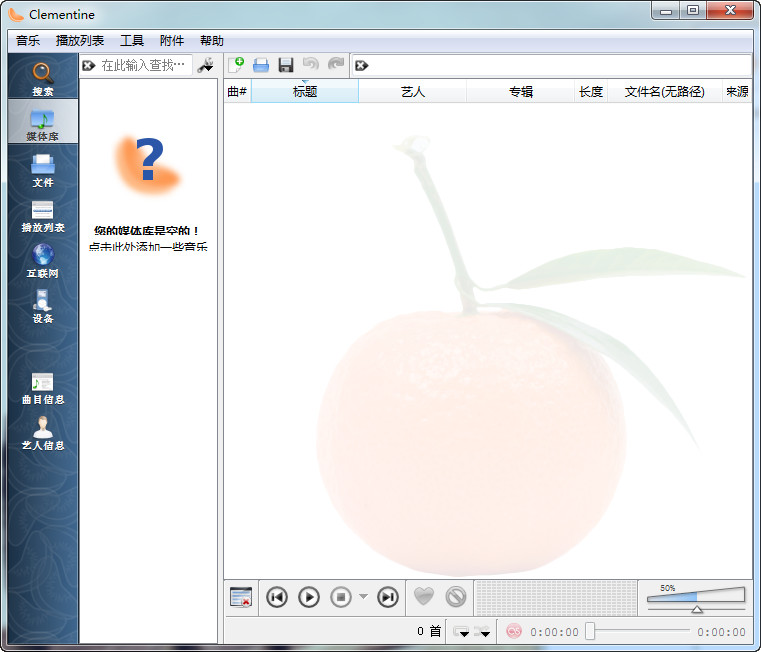Load playlist from file icon

pos(261,65)
